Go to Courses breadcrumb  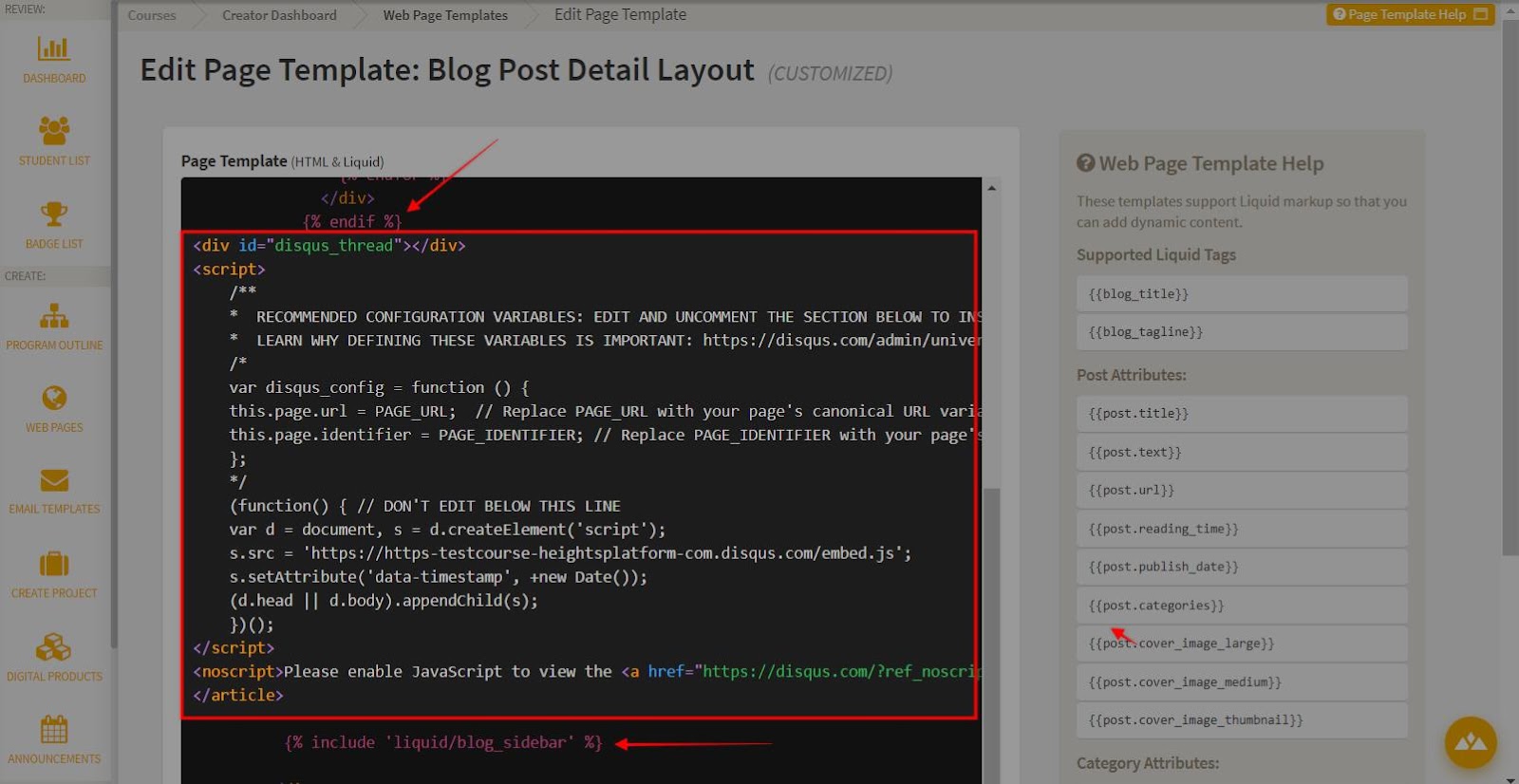pyautogui.click(x=152, y=15)
